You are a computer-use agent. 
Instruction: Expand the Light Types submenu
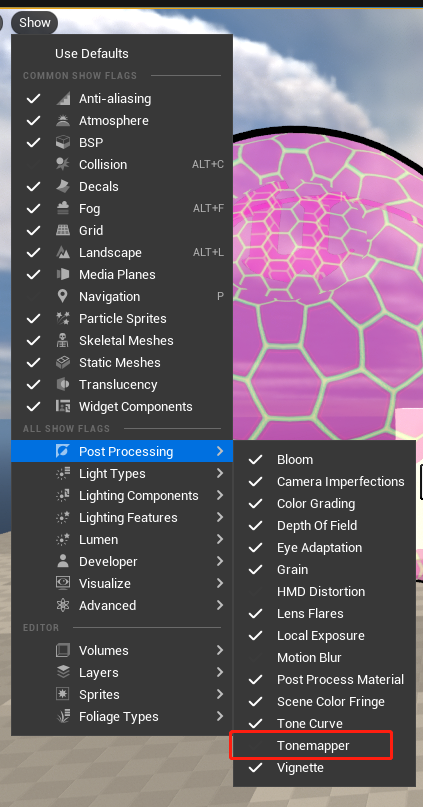(122, 473)
